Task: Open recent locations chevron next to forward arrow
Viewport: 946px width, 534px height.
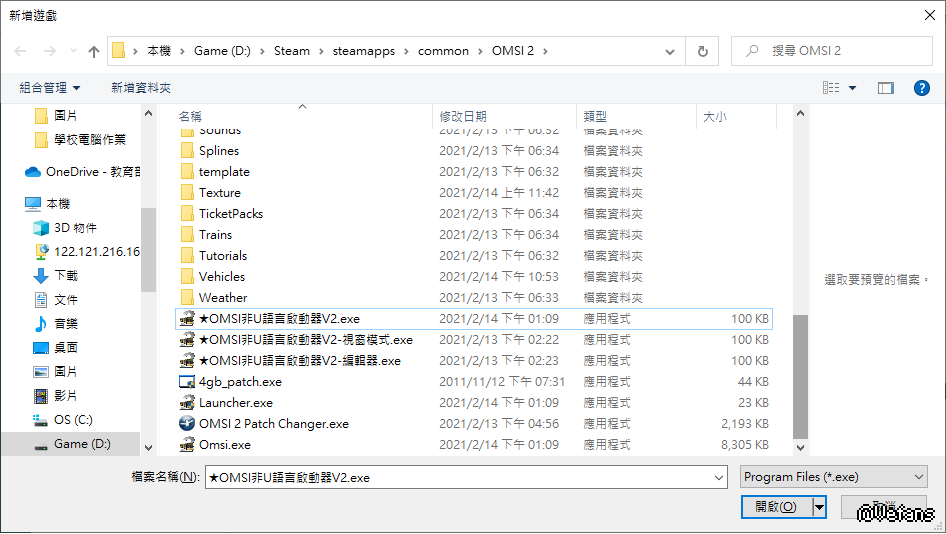Action: tap(73, 51)
